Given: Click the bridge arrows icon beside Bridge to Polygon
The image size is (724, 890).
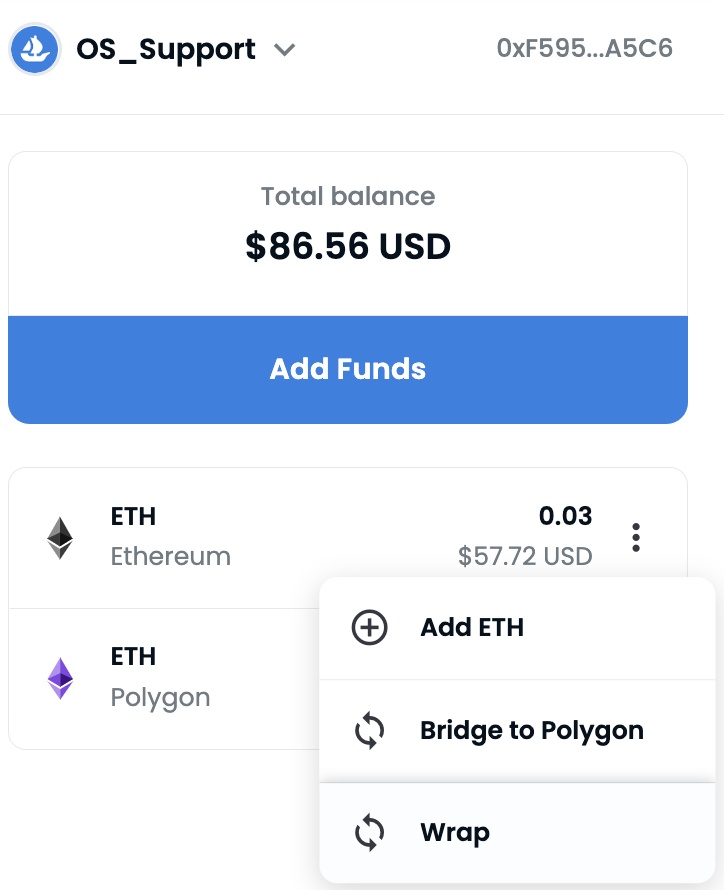Looking at the screenshot, I should (370, 731).
